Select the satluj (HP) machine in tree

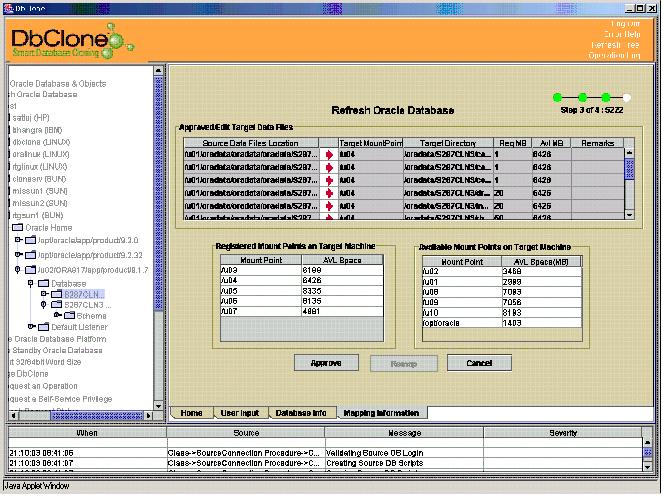(31, 118)
